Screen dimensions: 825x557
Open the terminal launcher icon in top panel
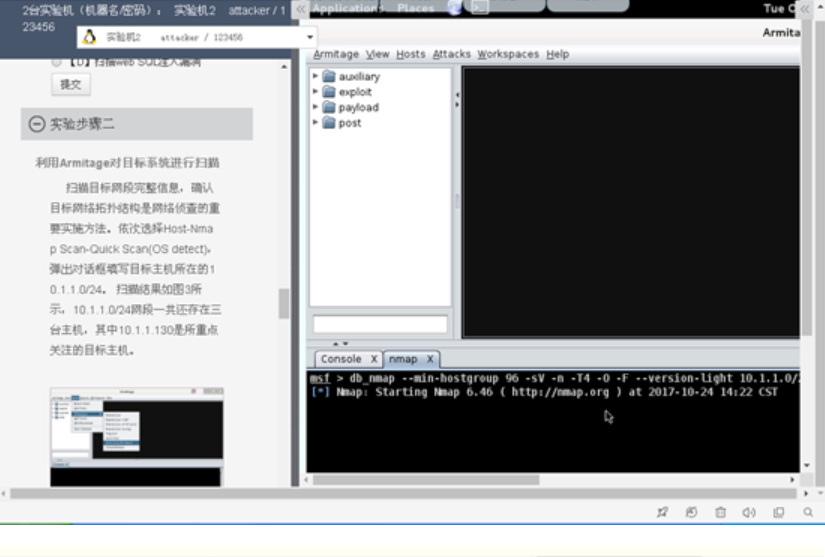click(480, 7)
